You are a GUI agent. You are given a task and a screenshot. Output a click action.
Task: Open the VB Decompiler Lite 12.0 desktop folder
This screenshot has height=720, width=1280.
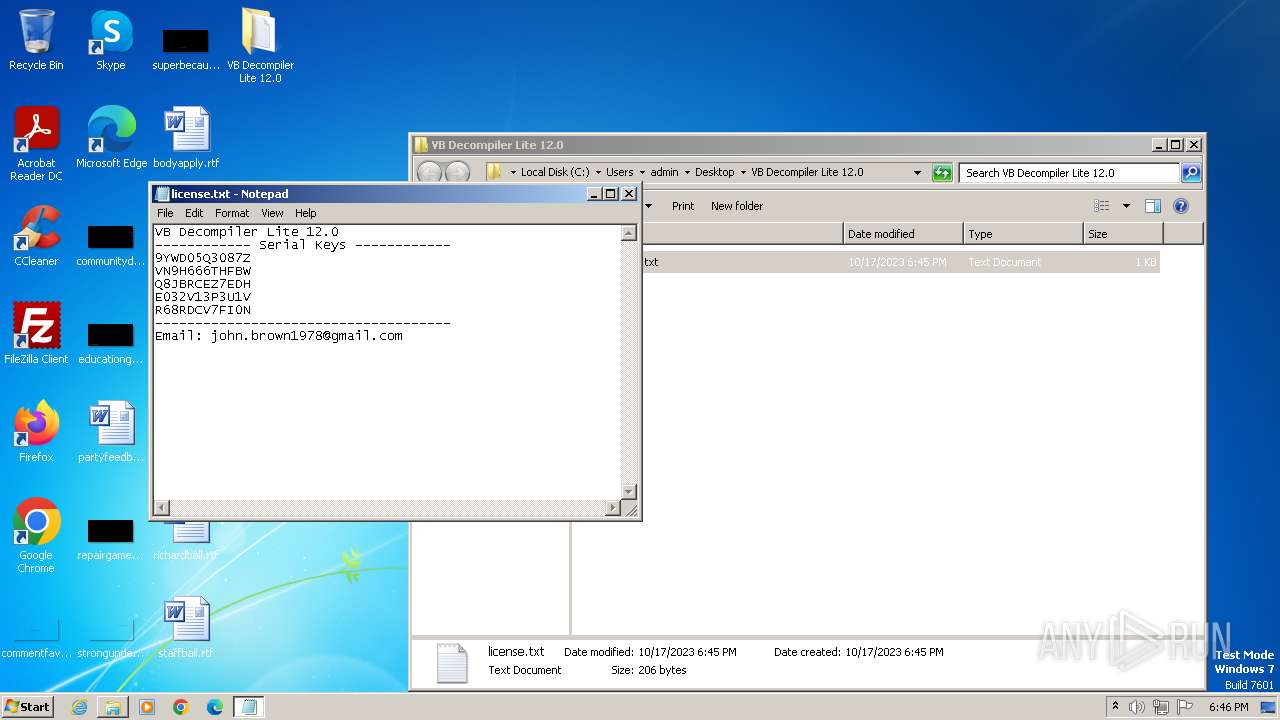260,45
